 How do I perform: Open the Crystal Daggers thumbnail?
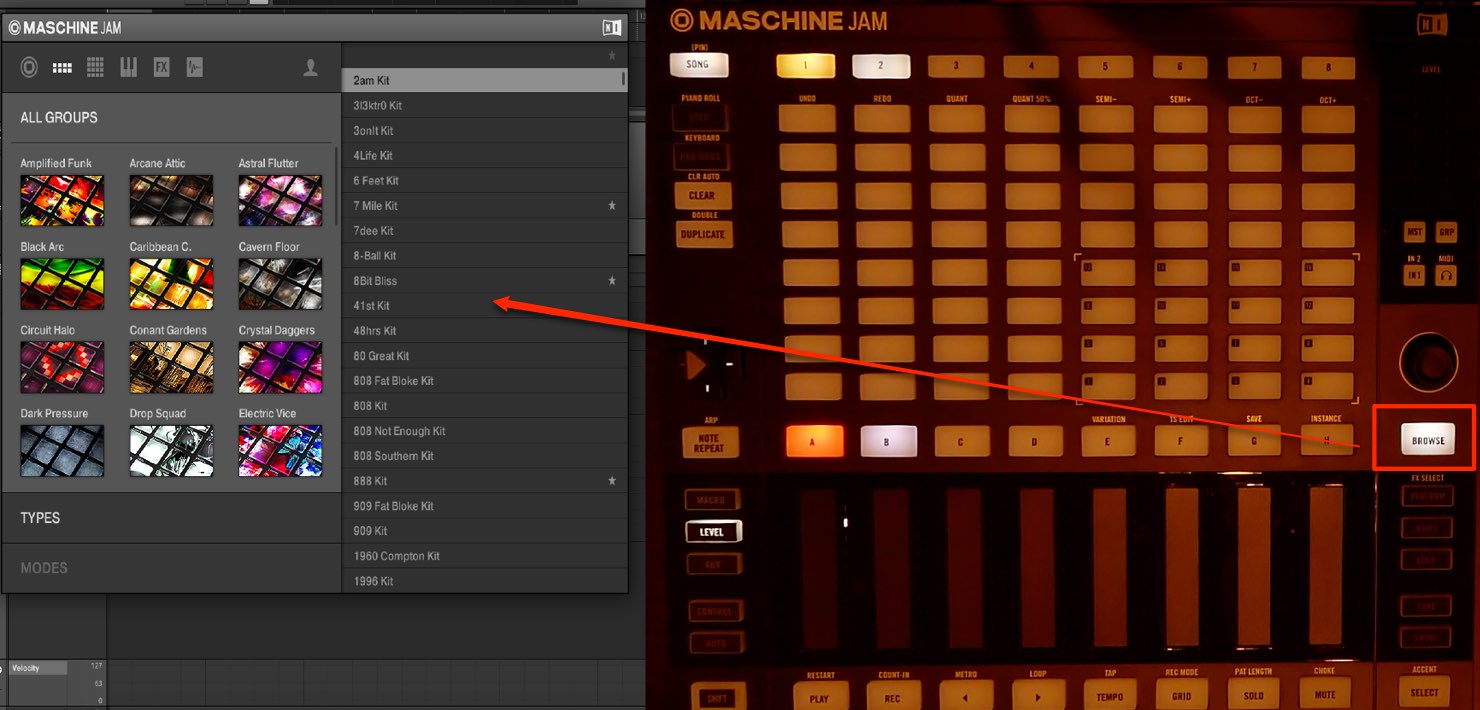280,367
